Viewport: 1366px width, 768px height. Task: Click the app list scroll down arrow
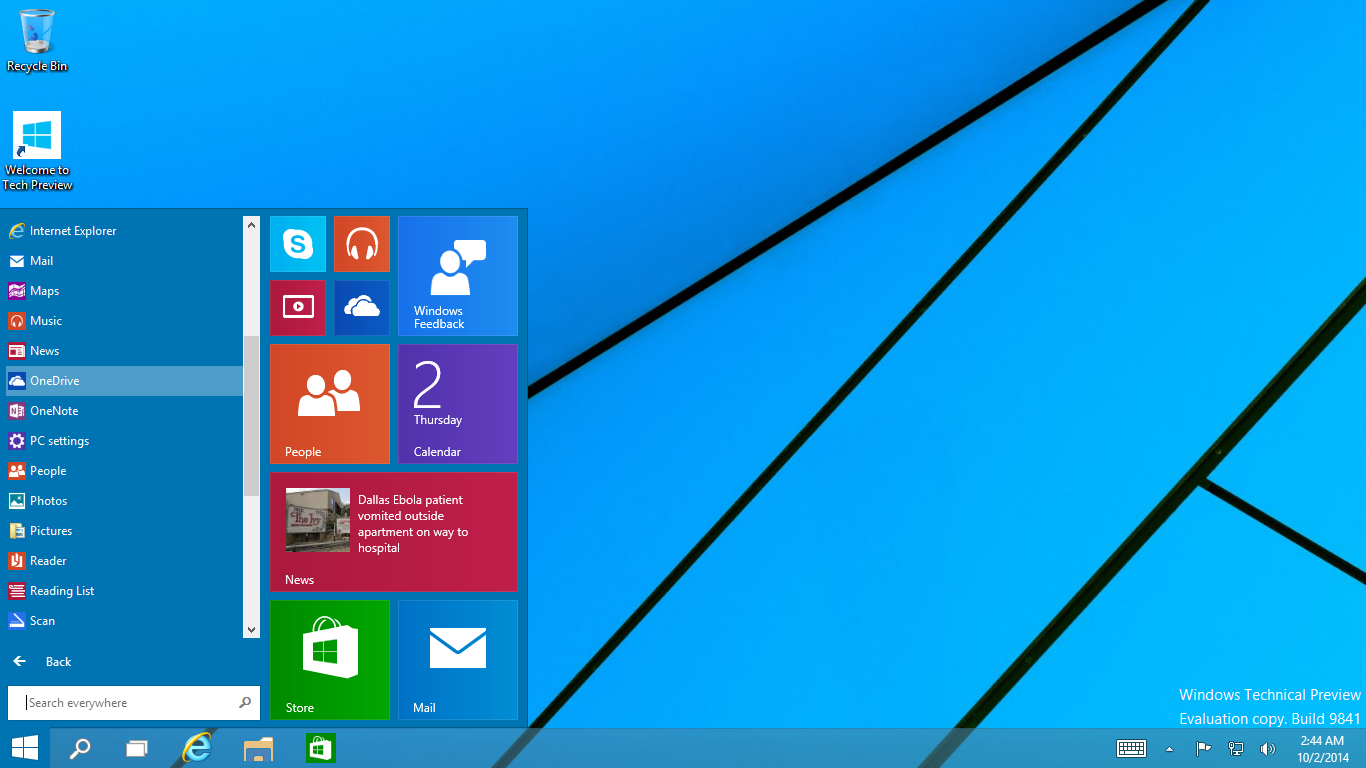(251, 629)
